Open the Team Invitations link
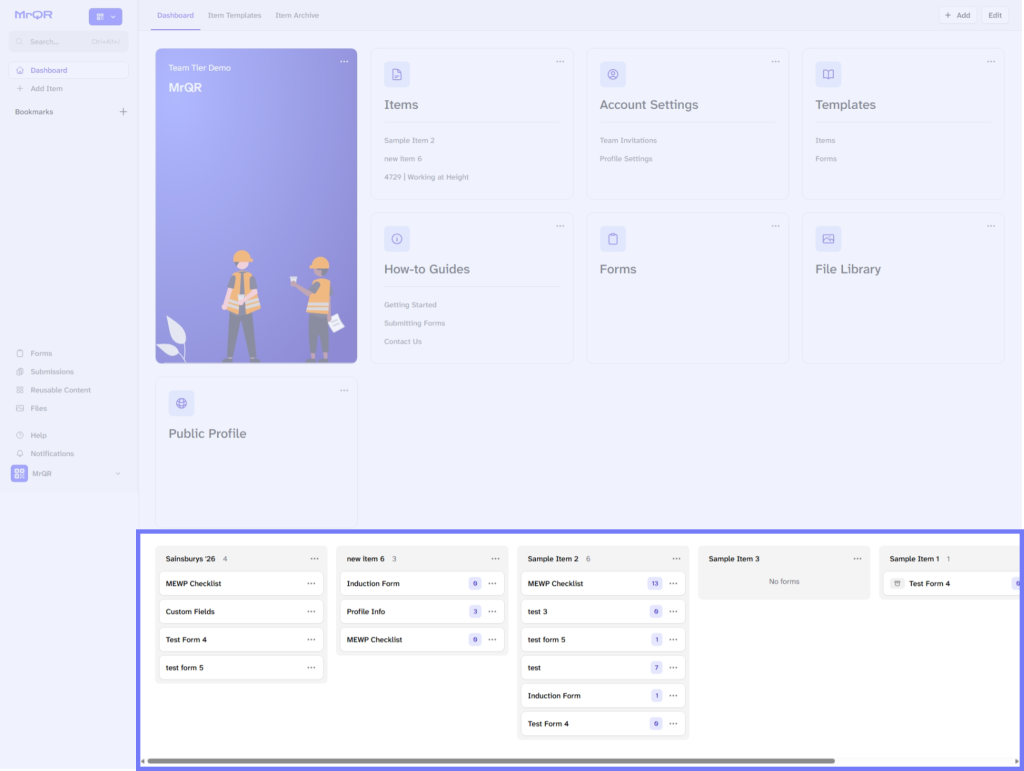Viewport: 1024px width, 771px height. [628, 140]
